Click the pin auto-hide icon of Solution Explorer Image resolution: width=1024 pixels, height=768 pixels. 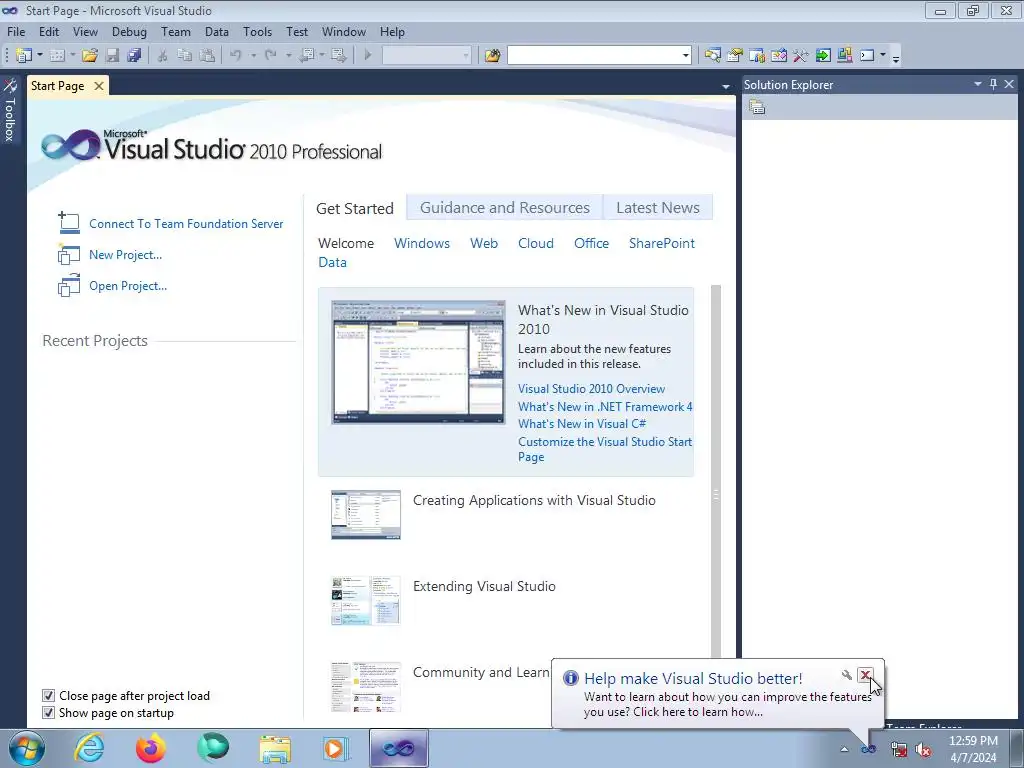coord(993,84)
